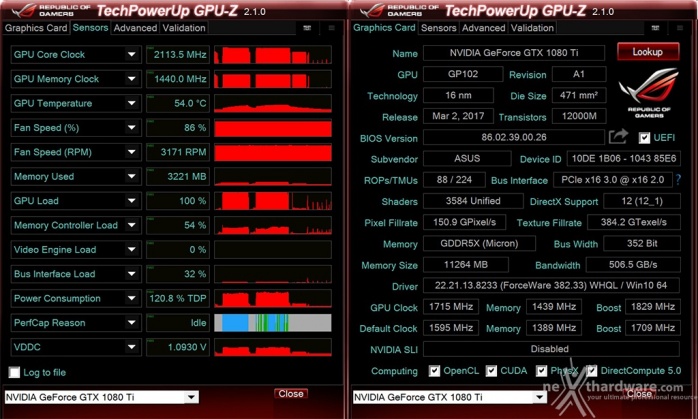Click the PerfCap Reason colored bar graph
Viewport: 698px width, 419px height.
pos(273,322)
